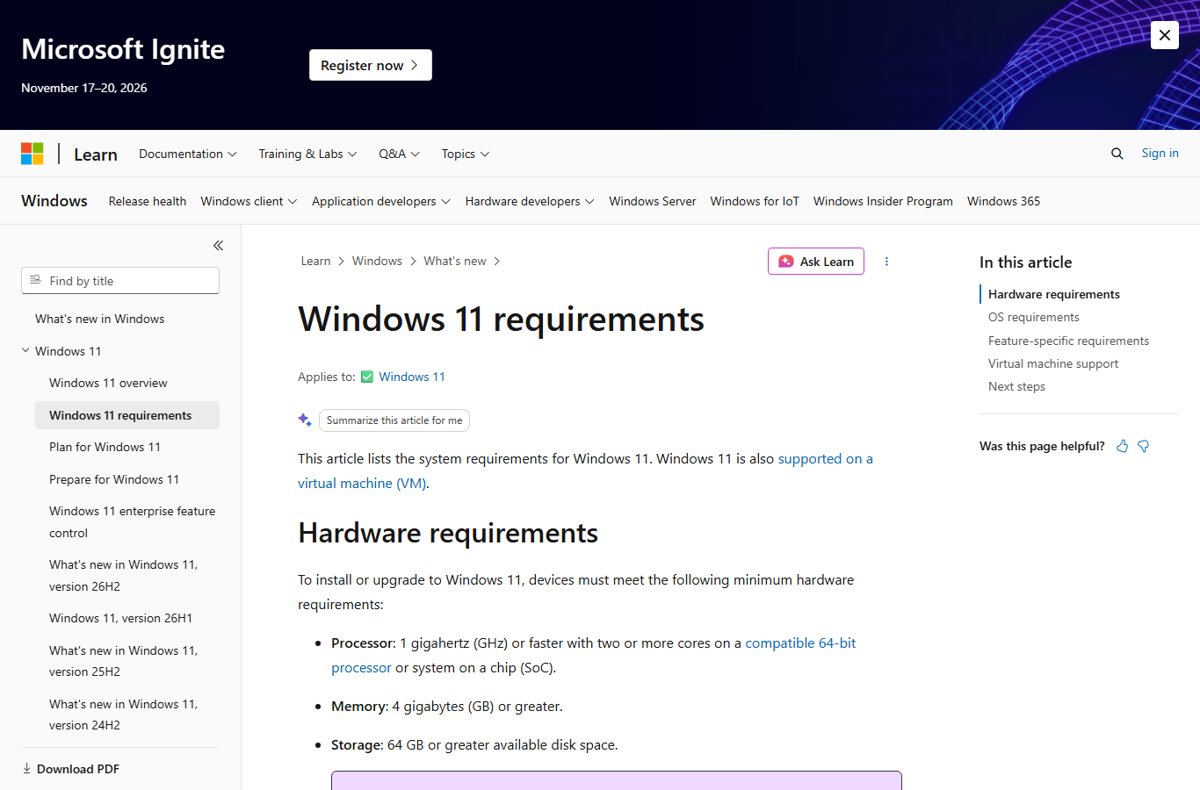Open What's new in Windows sidebar item
This screenshot has width=1200, height=790.
click(x=100, y=319)
